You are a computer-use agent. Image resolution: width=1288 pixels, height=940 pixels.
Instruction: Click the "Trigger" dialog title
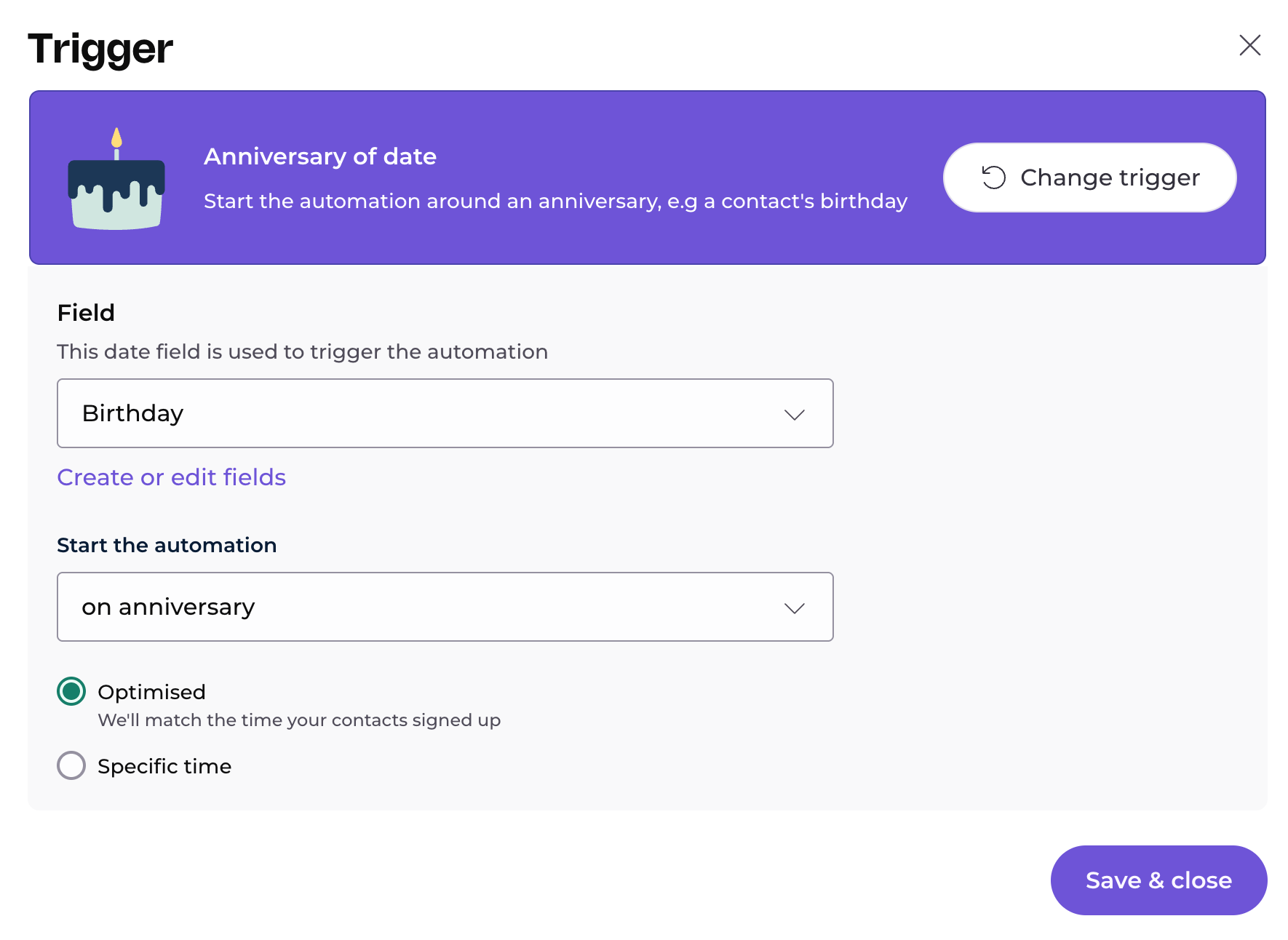tap(100, 49)
